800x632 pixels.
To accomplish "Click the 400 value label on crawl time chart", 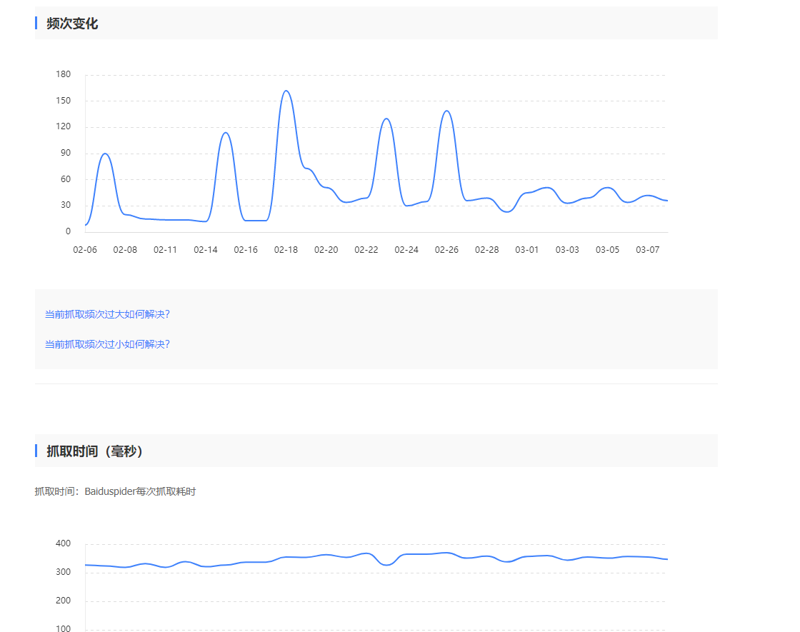I will pyautogui.click(x=63, y=544).
